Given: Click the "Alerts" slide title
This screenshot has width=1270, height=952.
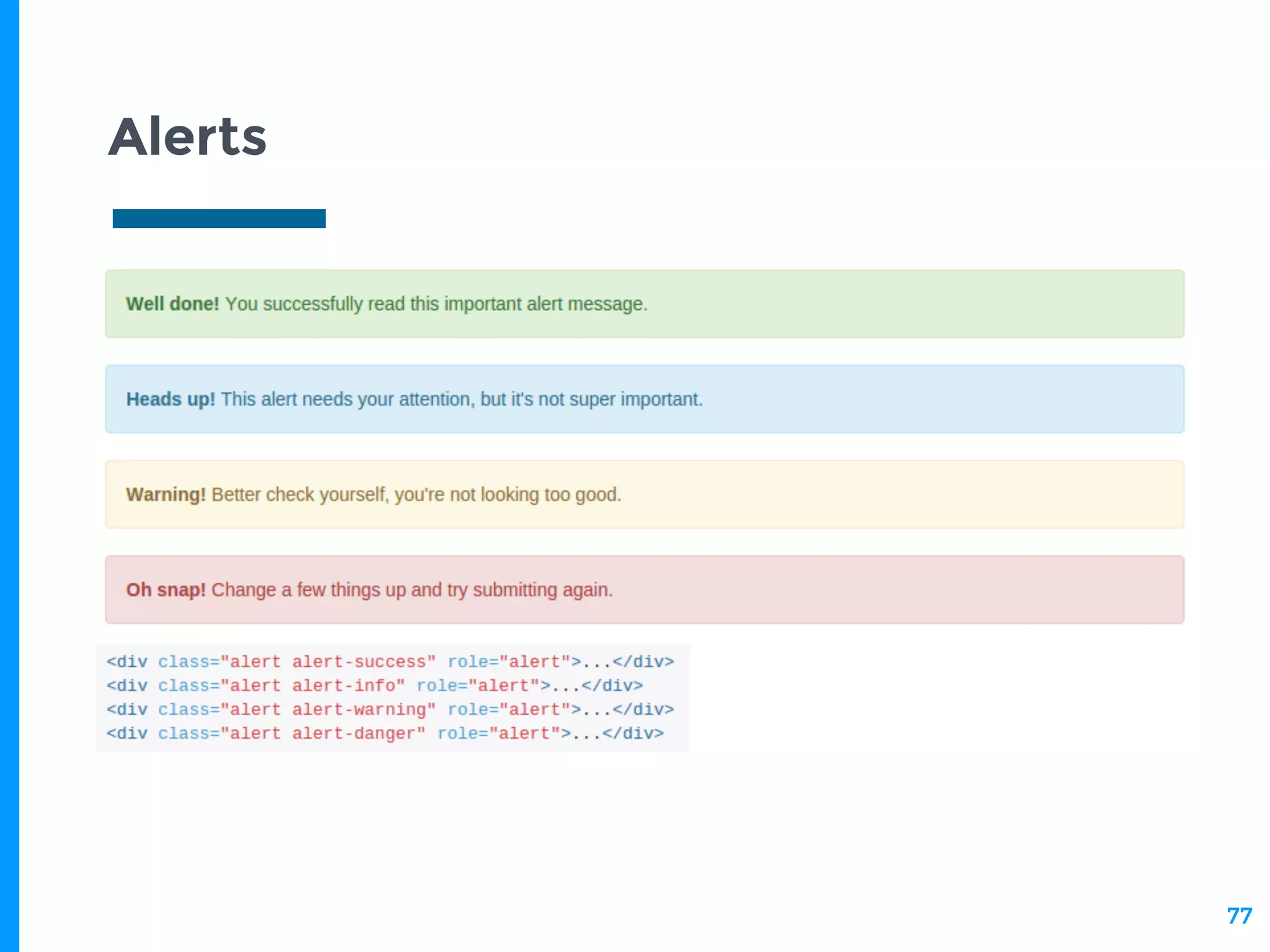Looking at the screenshot, I should (x=187, y=137).
